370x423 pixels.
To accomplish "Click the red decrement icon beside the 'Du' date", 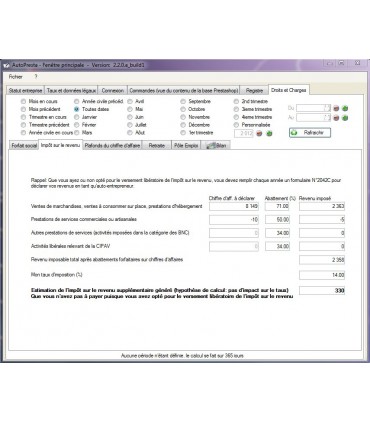I will pos(336,108).
